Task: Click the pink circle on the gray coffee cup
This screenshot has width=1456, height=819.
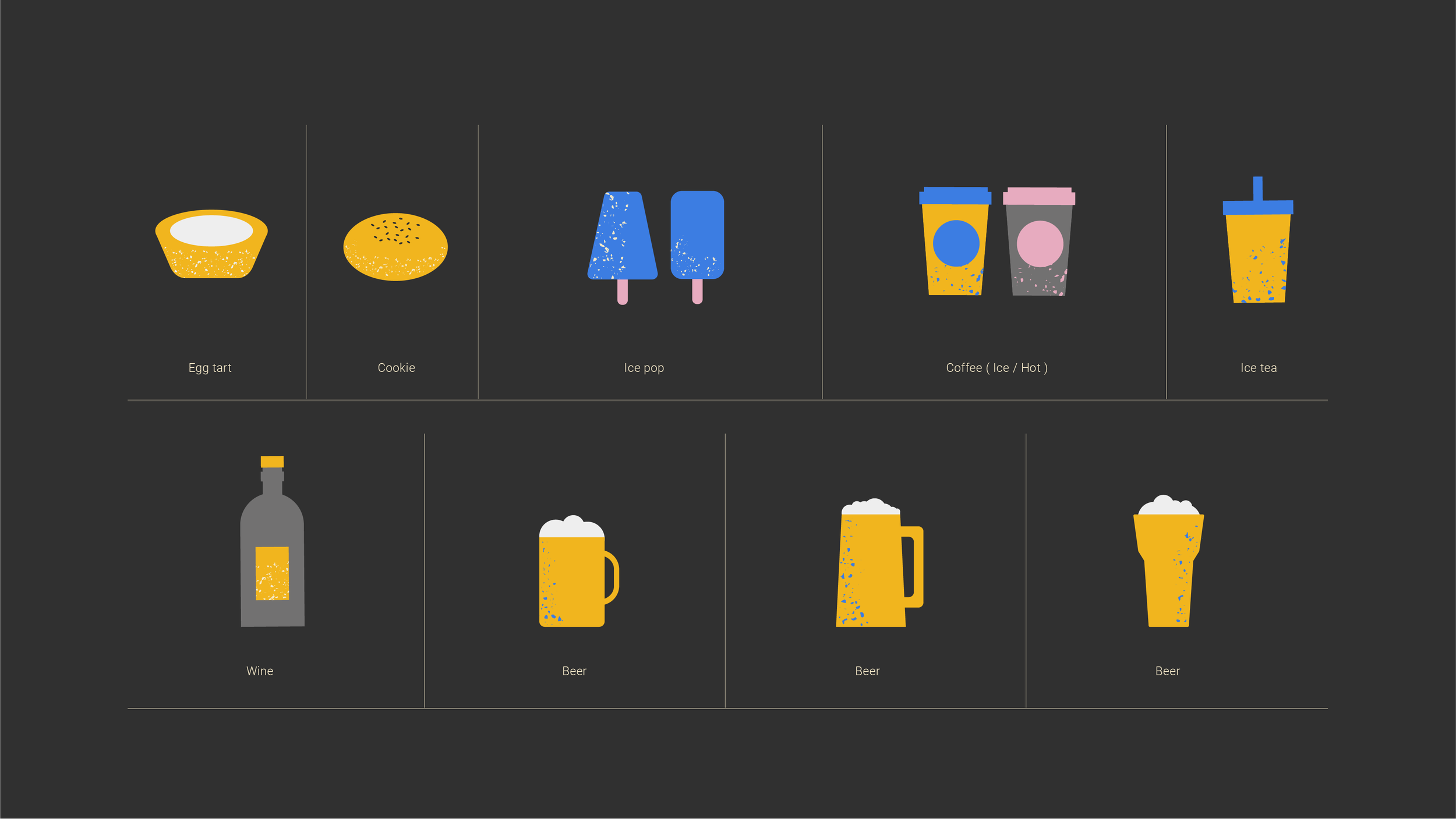Action: tap(1040, 244)
